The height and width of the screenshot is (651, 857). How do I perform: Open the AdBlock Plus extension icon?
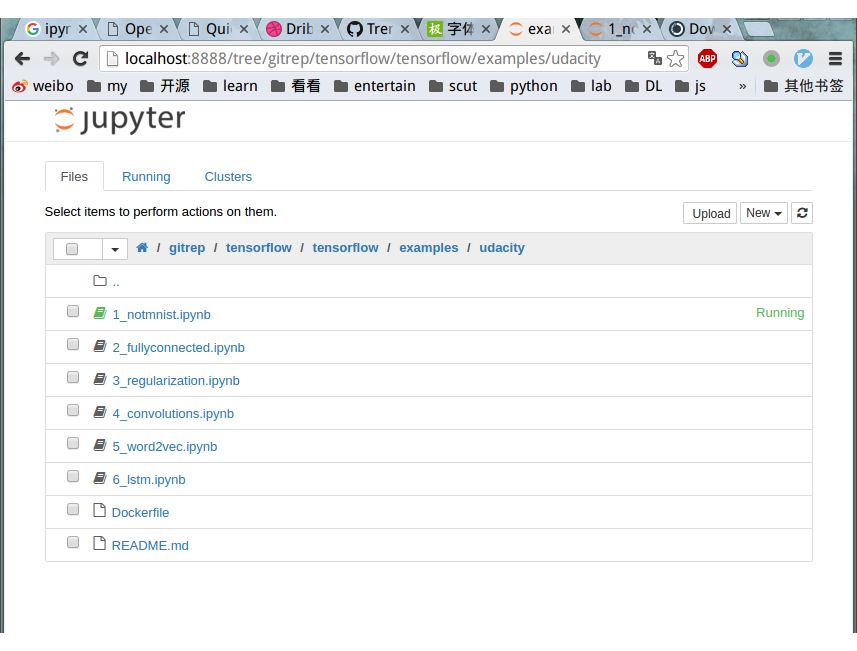(707, 58)
